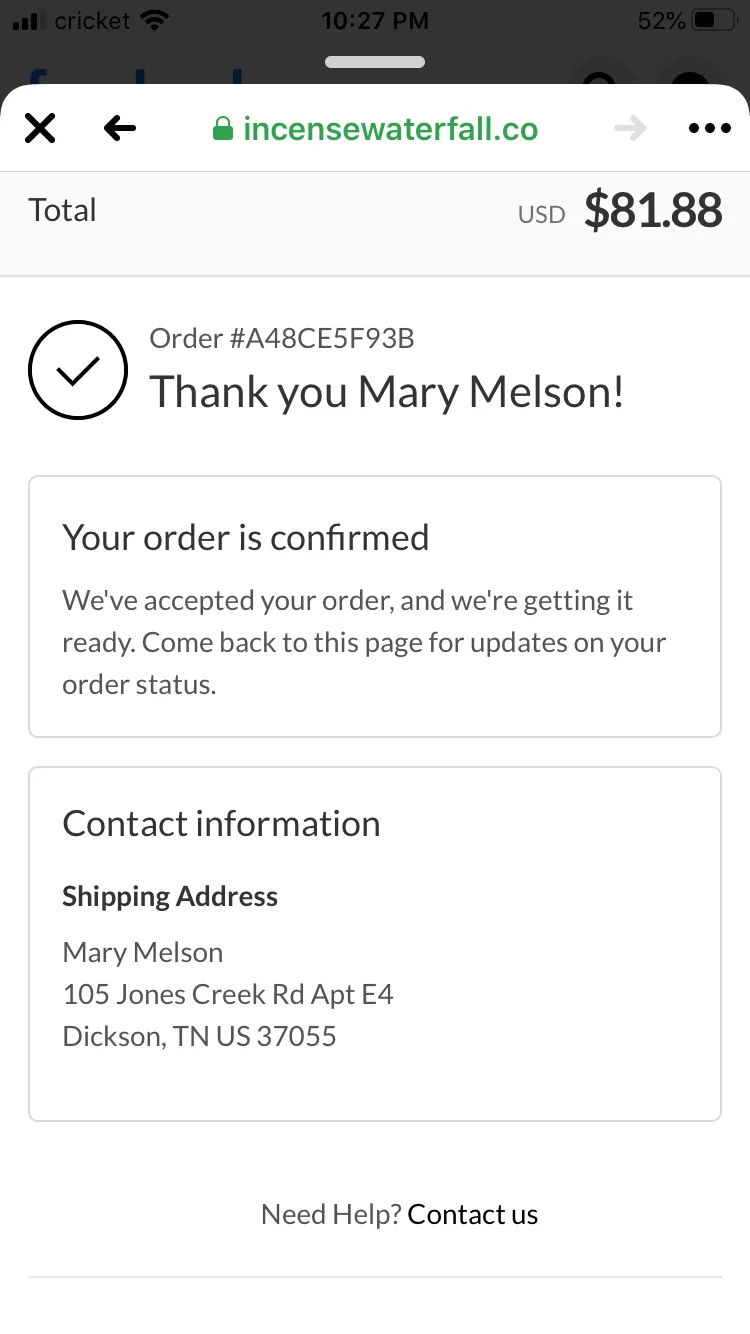Image resolution: width=750 pixels, height=1334 pixels.
Task: Close the in-app browser with the X
Action: tap(40, 128)
